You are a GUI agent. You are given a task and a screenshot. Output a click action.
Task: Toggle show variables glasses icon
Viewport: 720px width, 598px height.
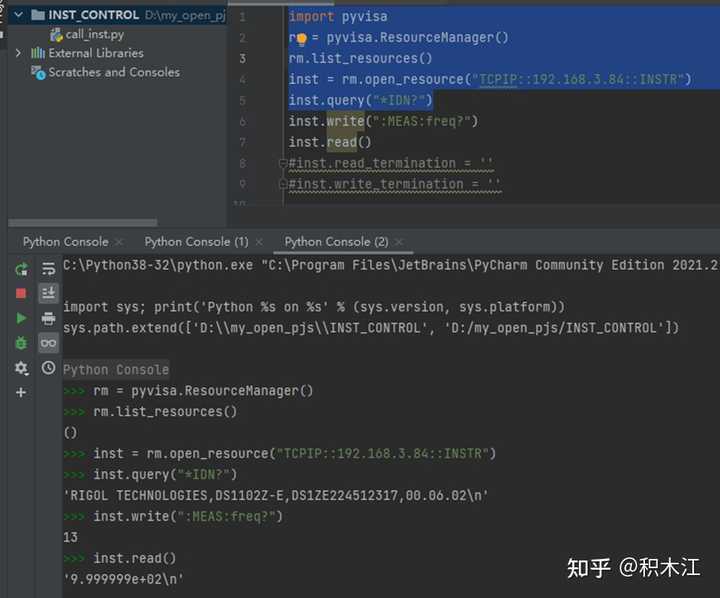click(x=48, y=343)
